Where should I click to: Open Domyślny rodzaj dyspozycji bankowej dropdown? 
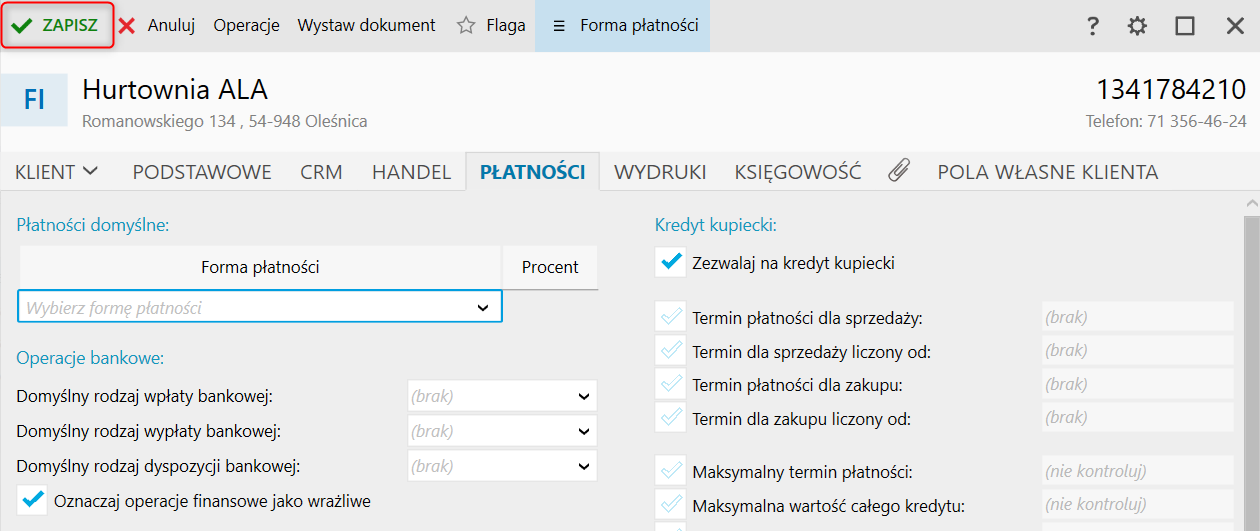tap(584, 466)
